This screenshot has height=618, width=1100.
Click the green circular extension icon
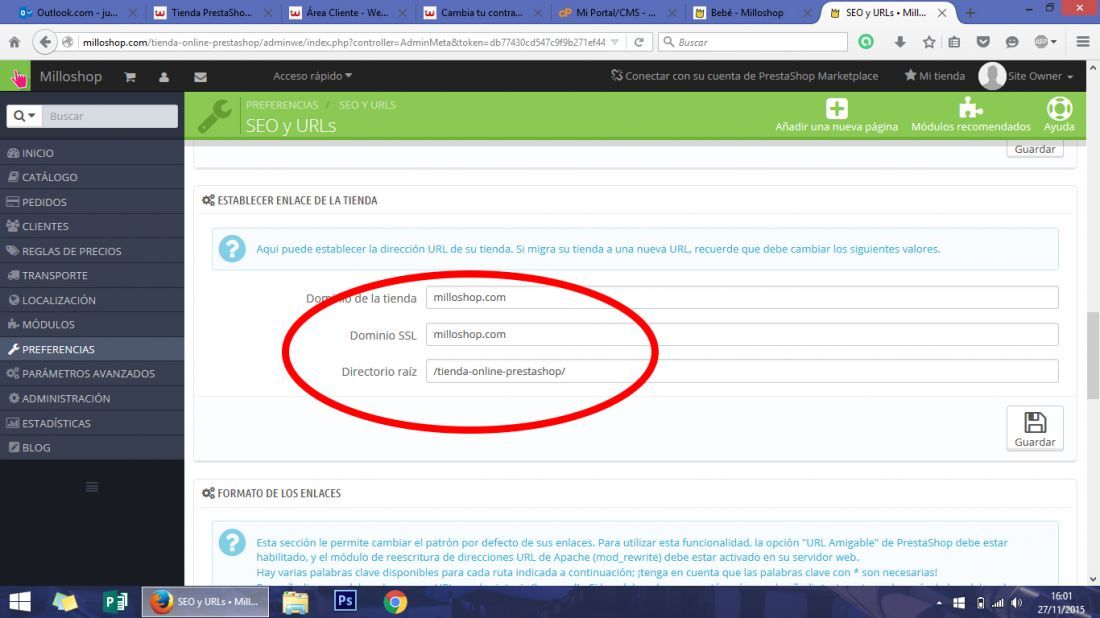pyautogui.click(x=866, y=42)
